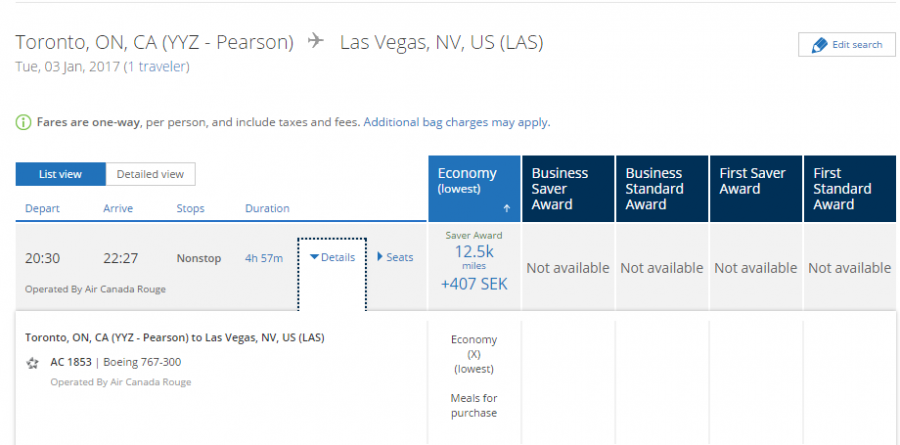Sort by Business Standard Award column

point(661,188)
